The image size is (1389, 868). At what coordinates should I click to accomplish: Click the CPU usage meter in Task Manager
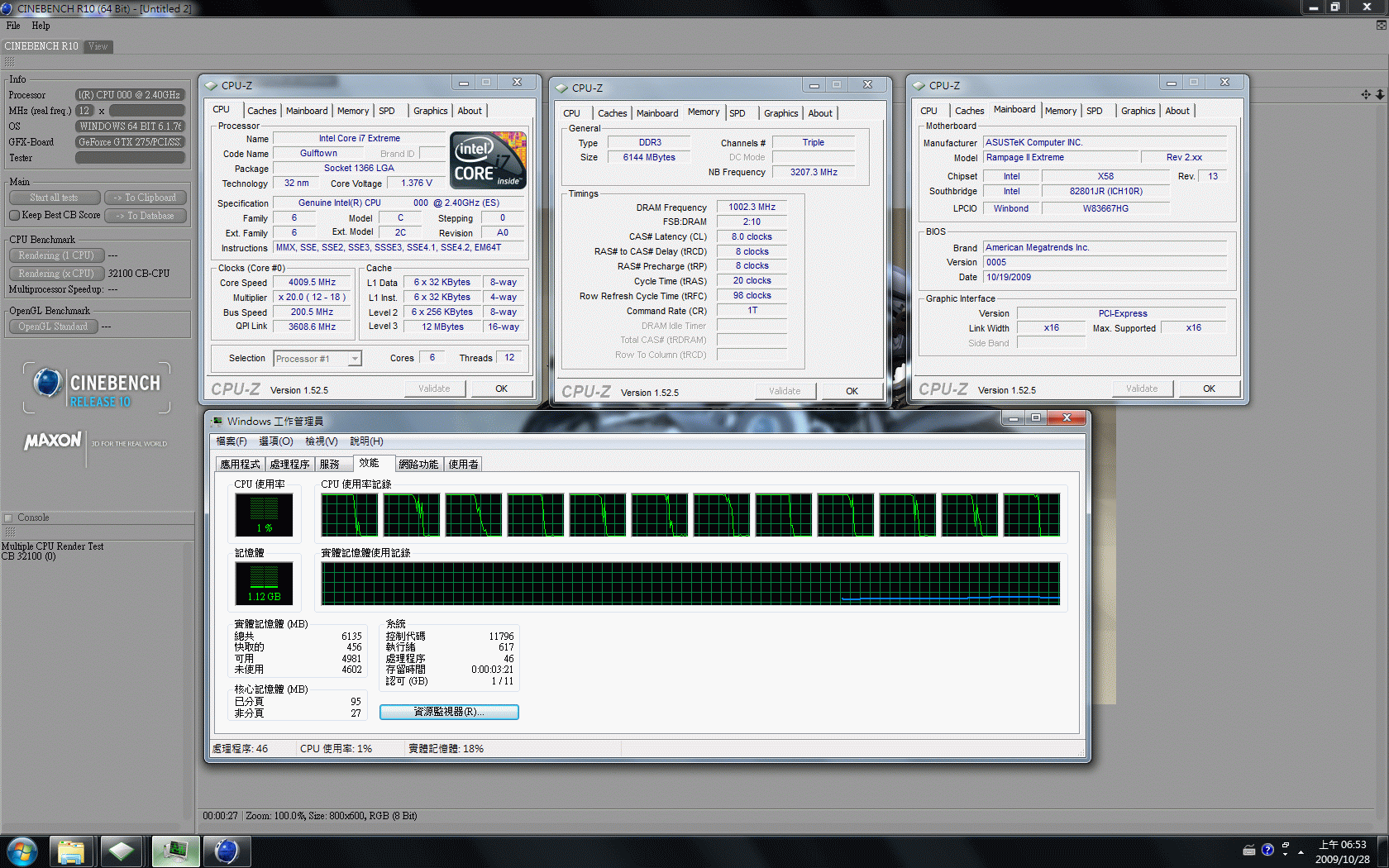click(264, 514)
